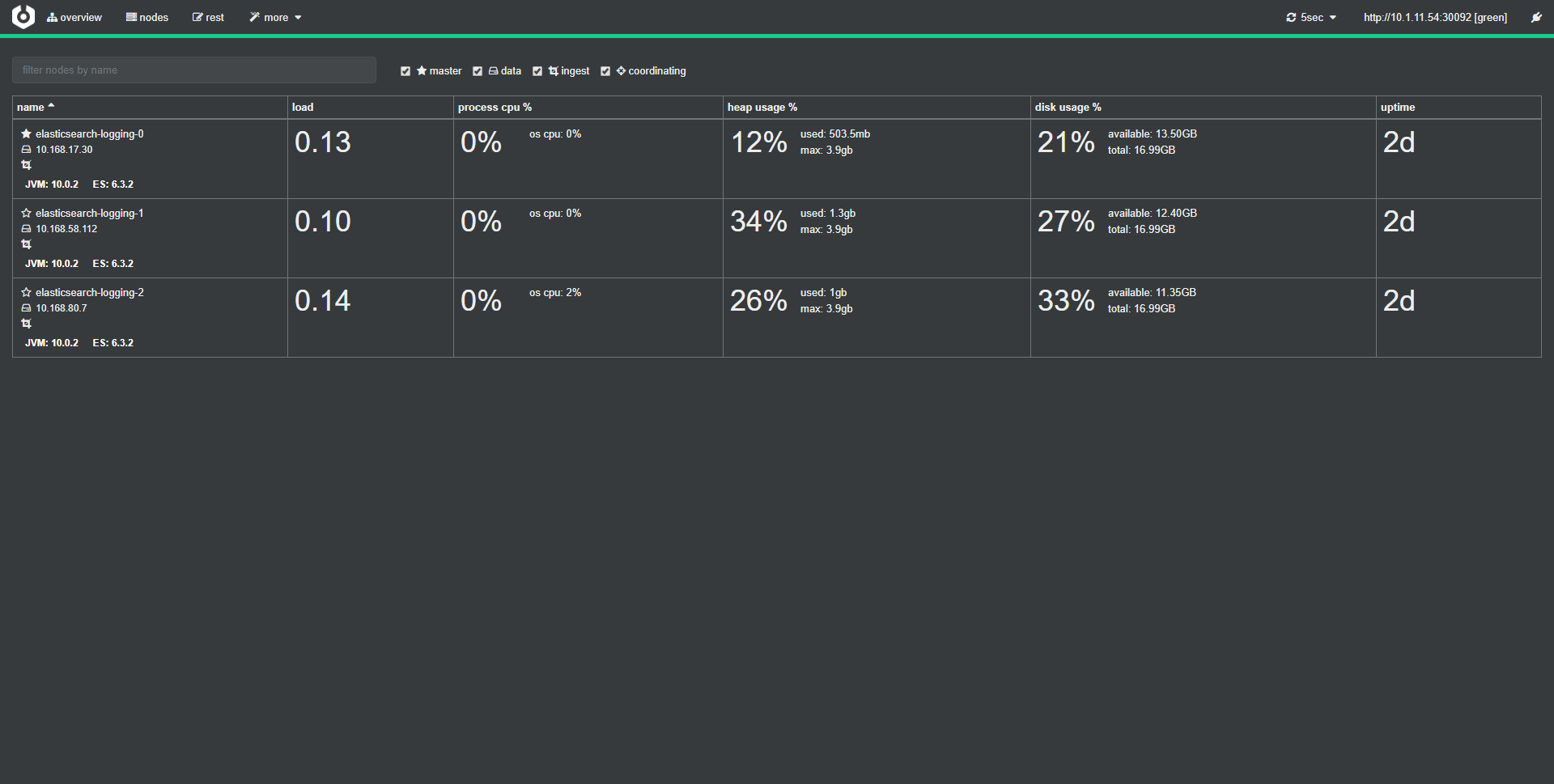The width and height of the screenshot is (1554, 784).
Task: Disable the ingest node filter checkbox
Action: (x=537, y=71)
